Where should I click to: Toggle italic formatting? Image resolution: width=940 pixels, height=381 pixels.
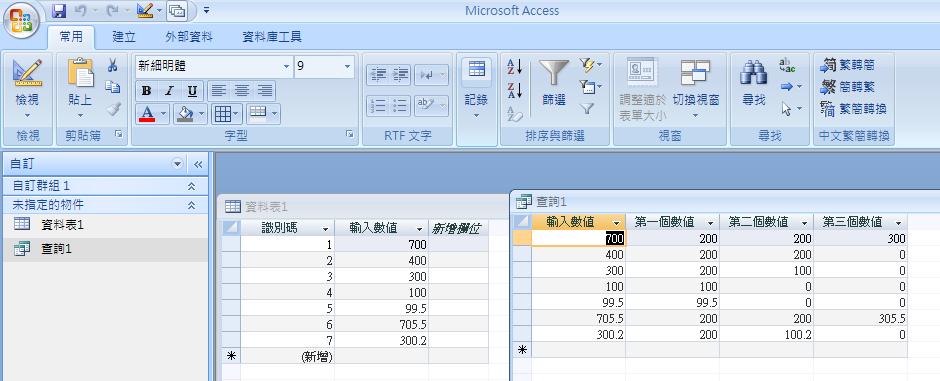pos(169,91)
